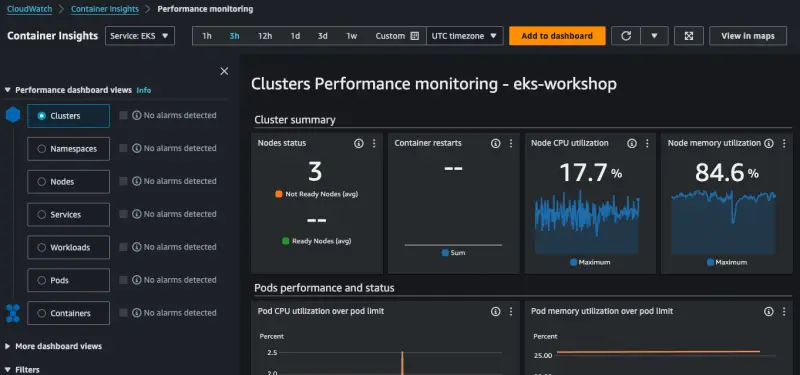Screen dimensions: 800x375
Task: Select the Pods view radio button
Action: pos(42,281)
